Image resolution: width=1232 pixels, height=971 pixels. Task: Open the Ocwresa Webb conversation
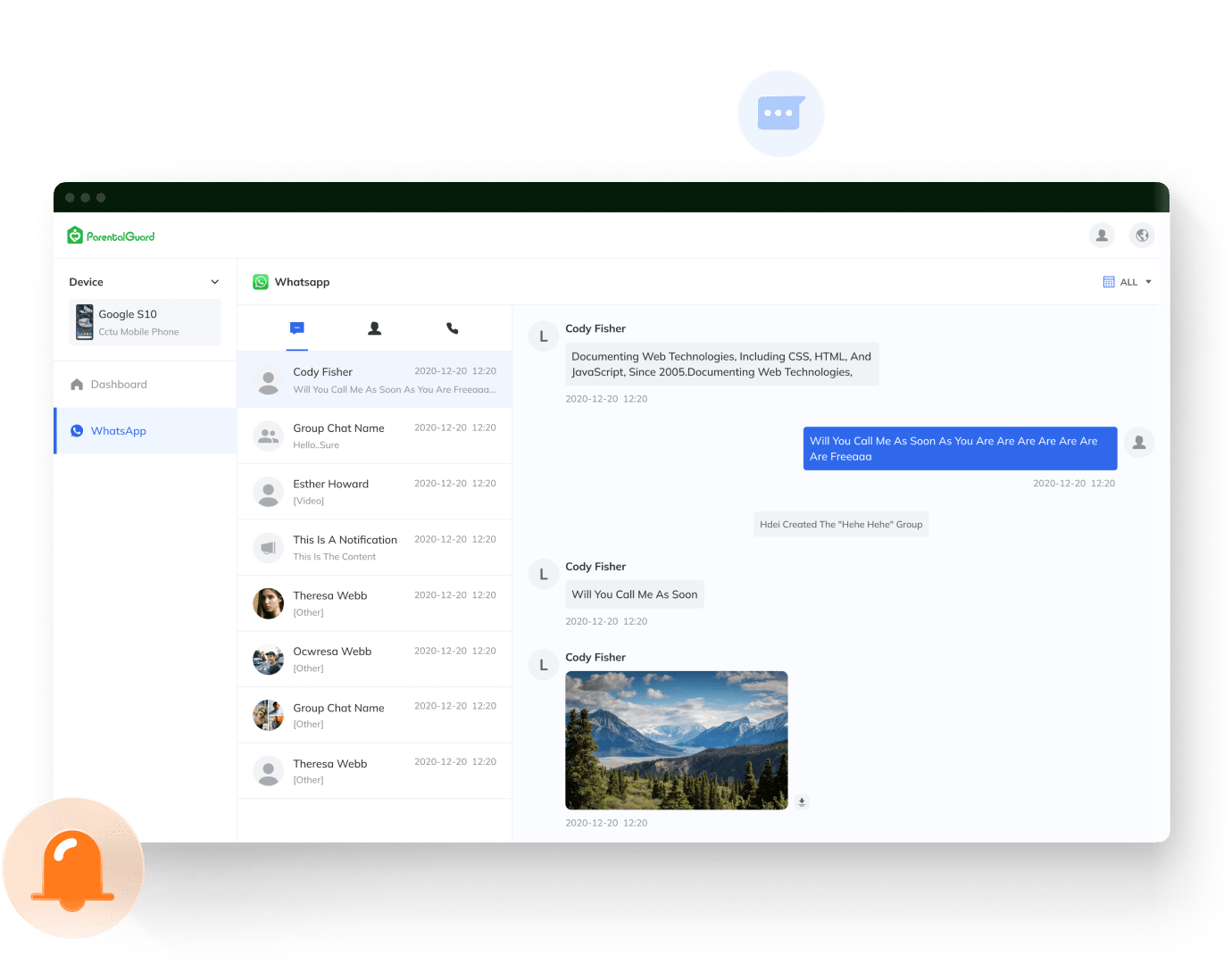coord(374,660)
